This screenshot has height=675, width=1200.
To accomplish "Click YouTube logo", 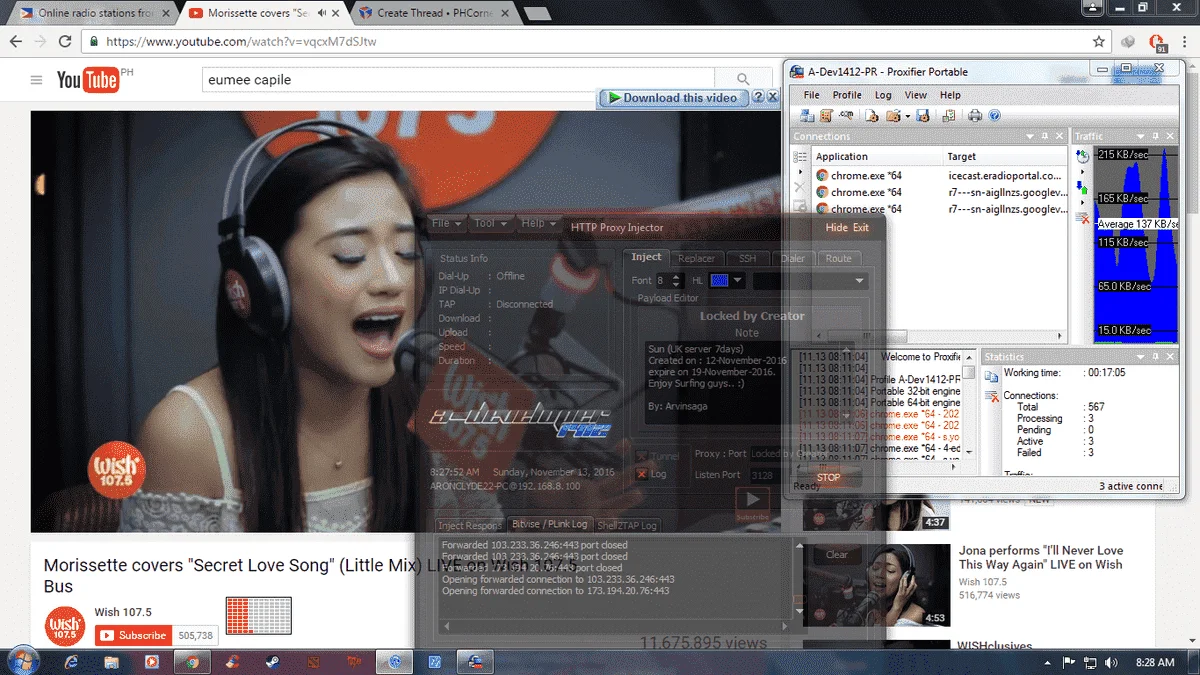I will [88, 80].
